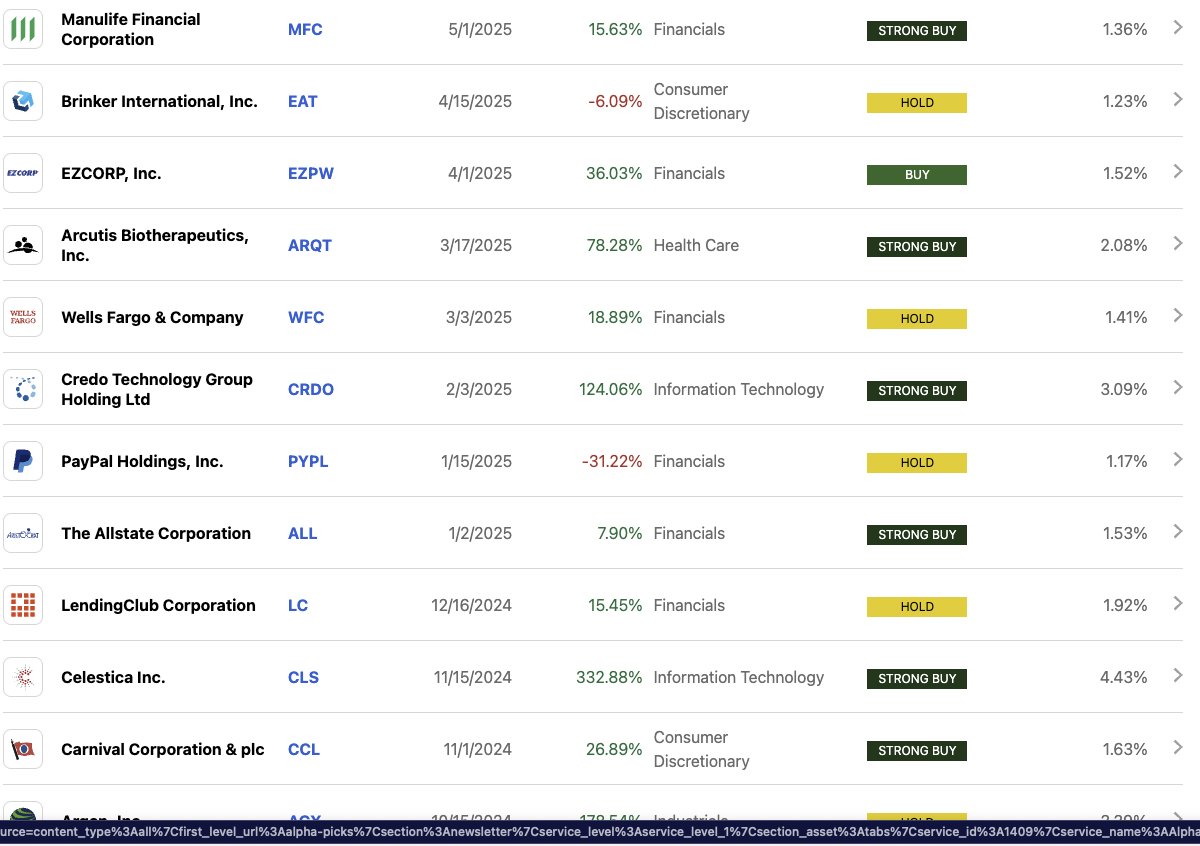Expand the PayPal Holdings row chevron

coord(1178,460)
